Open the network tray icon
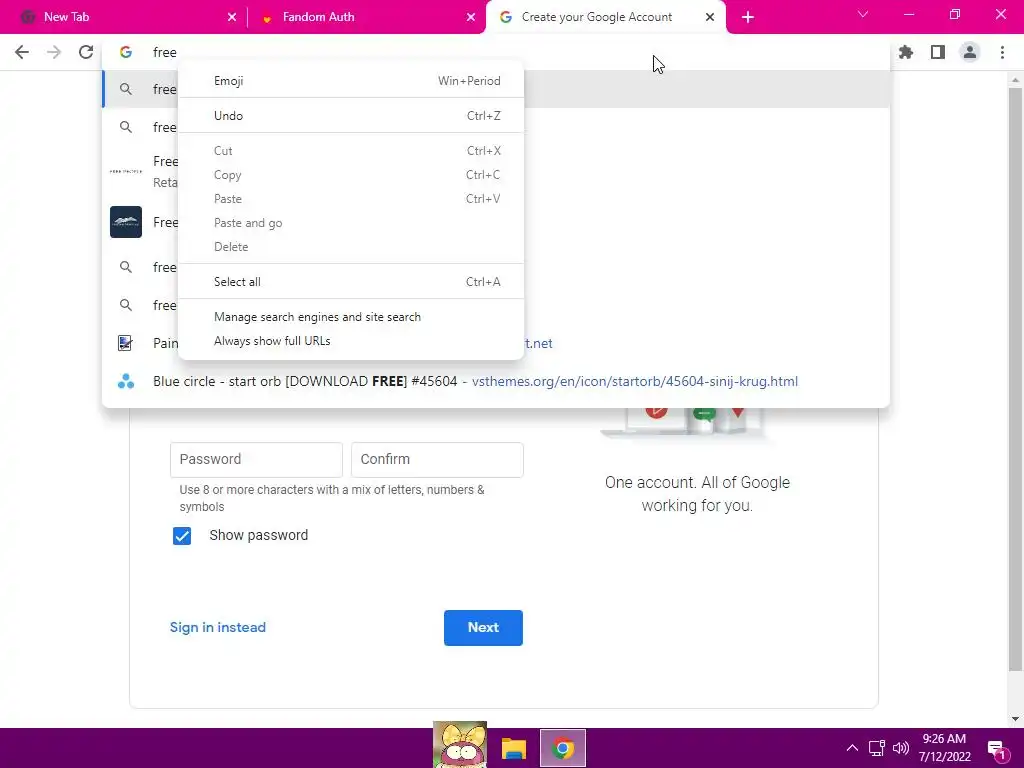Image resolution: width=1024 pixels, height=768 pixels. (x=876, y=748)
